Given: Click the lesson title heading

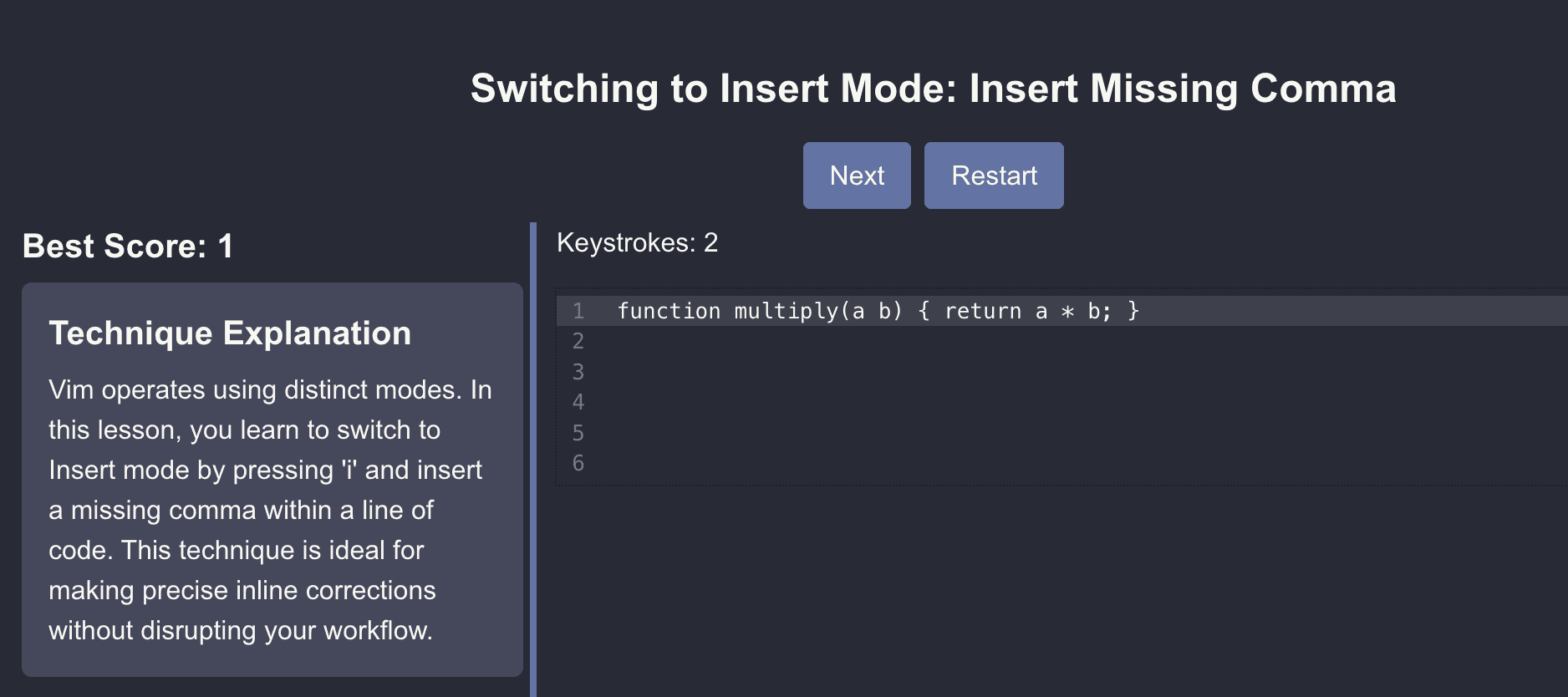Looking at the screenshot, I should click(x=933, y=89).
